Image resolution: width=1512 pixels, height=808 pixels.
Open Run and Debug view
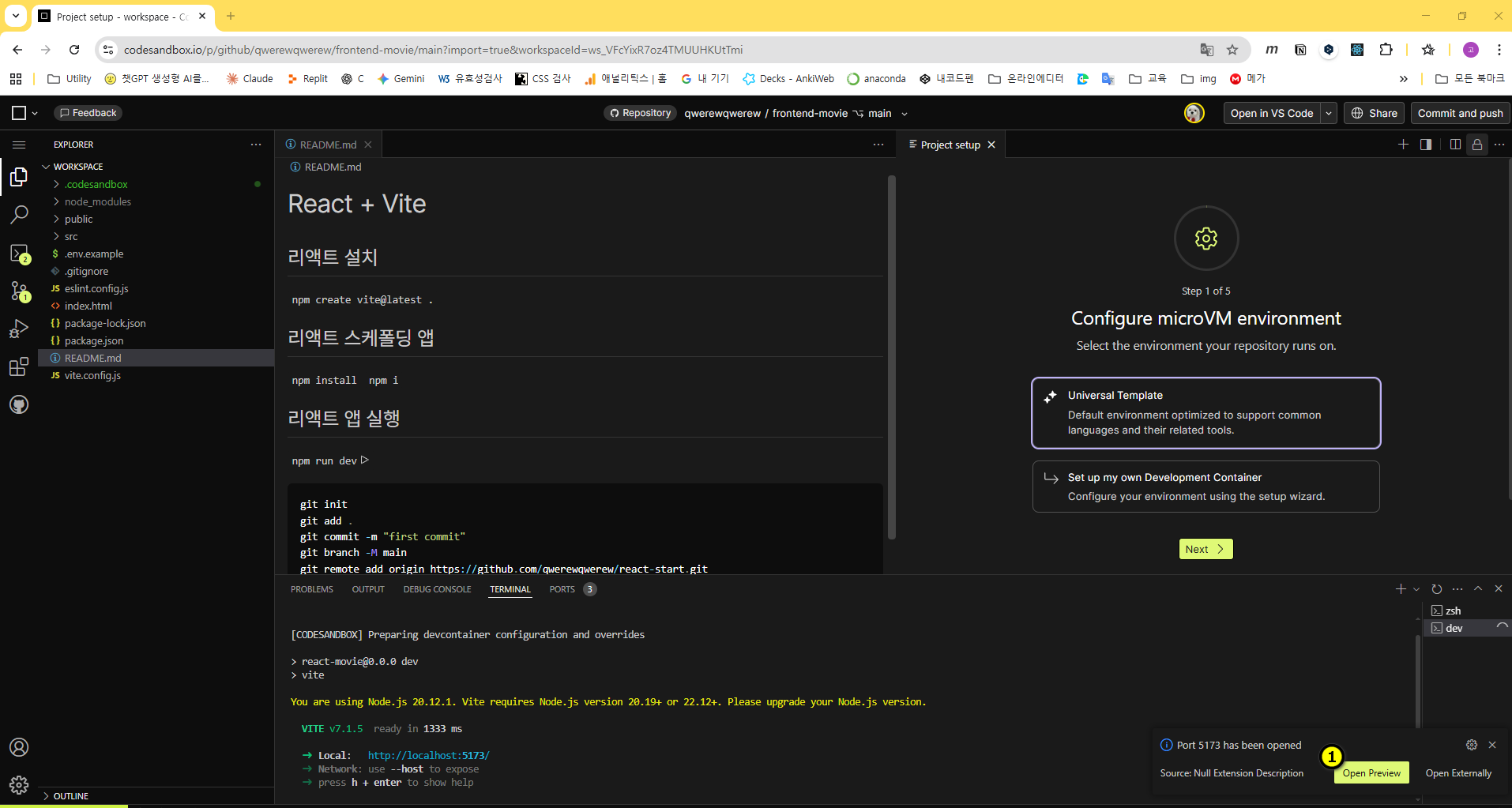coord(19,329)
